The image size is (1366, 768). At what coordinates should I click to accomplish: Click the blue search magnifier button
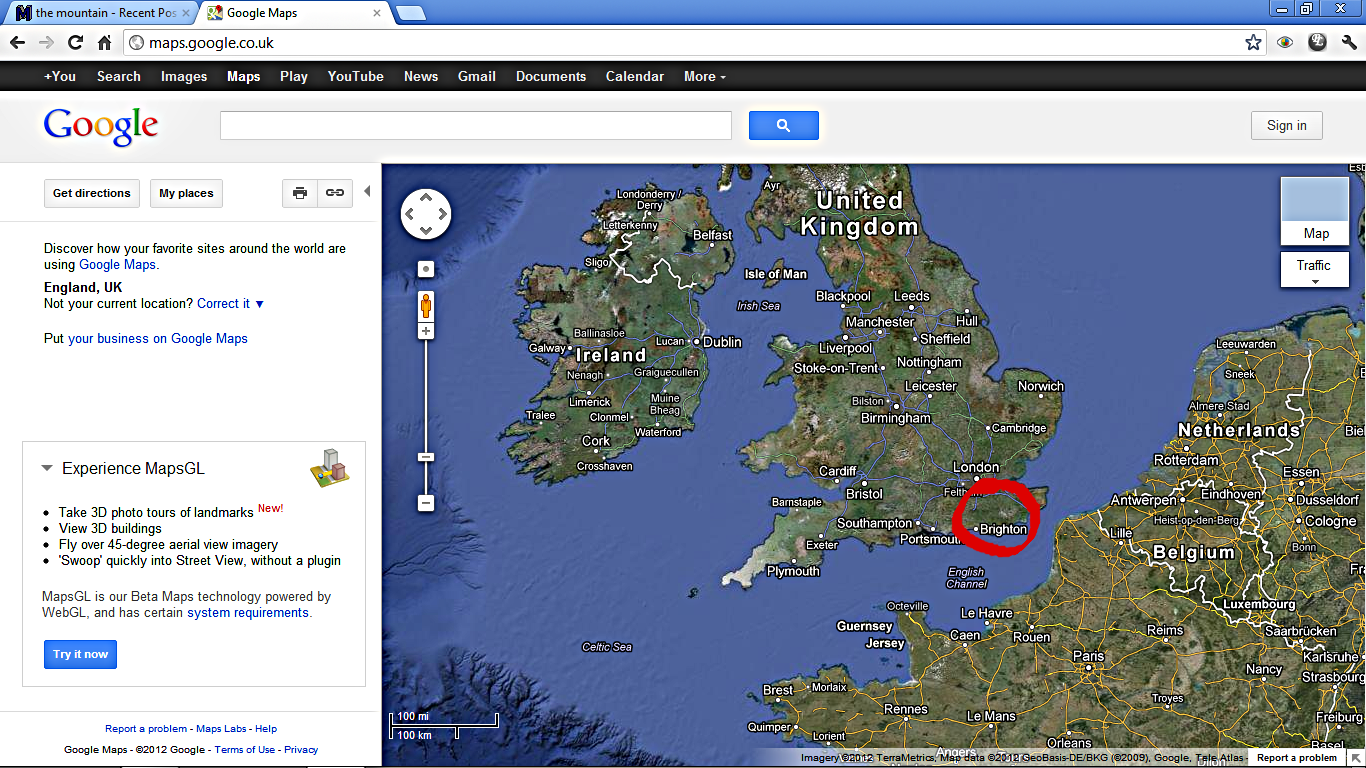click(784, 125)
